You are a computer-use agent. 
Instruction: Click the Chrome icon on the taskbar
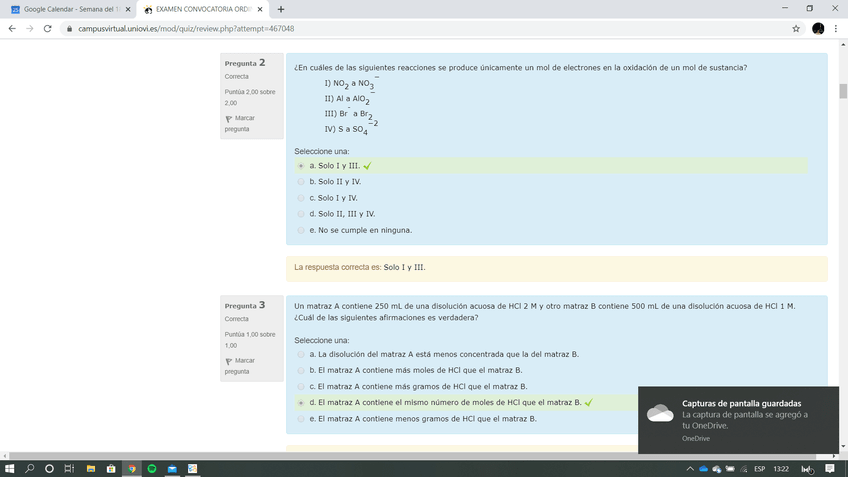click(x=131, y=468)
